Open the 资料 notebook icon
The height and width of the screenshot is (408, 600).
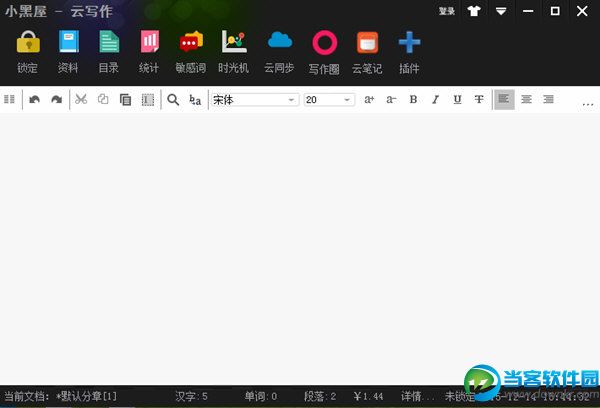click(x=68, y=41)
